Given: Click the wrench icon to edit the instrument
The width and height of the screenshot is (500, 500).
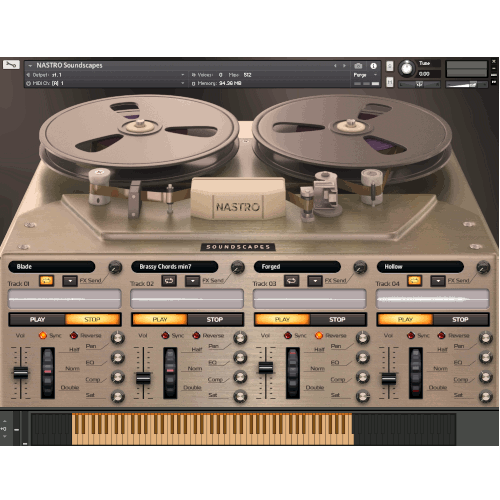Looking at the screenshot, I should (x=11, y=64).
